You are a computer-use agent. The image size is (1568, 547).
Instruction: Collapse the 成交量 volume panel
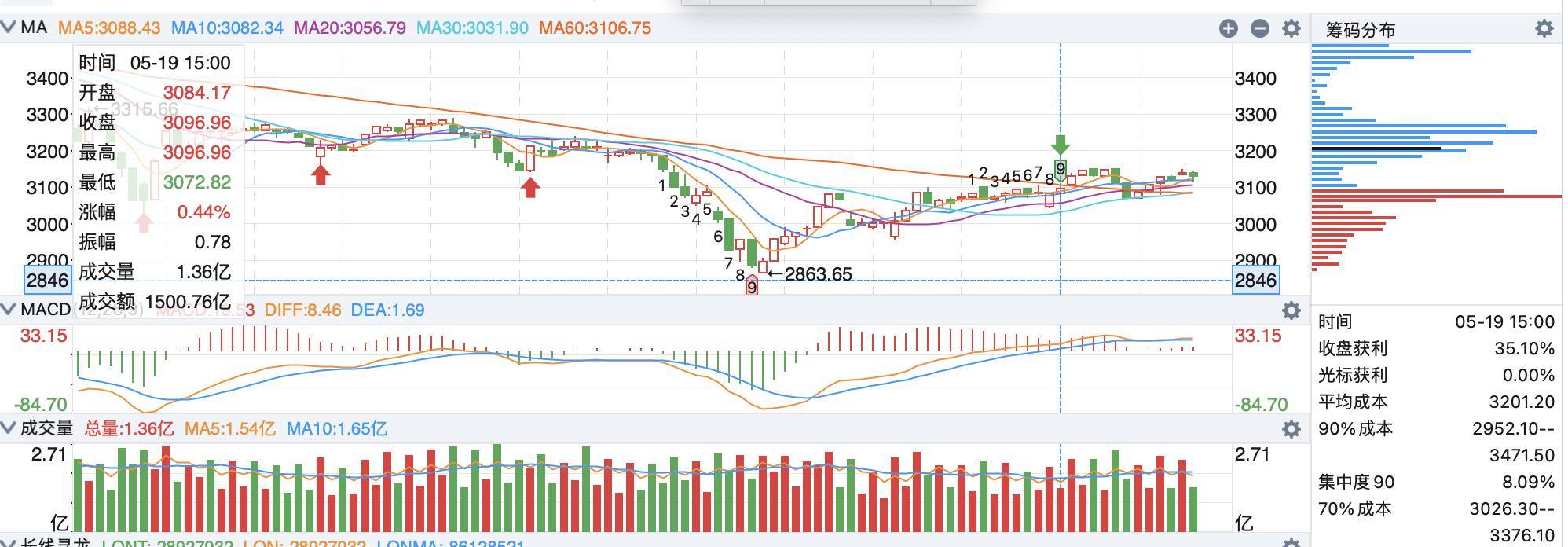[x=9, y=428]
